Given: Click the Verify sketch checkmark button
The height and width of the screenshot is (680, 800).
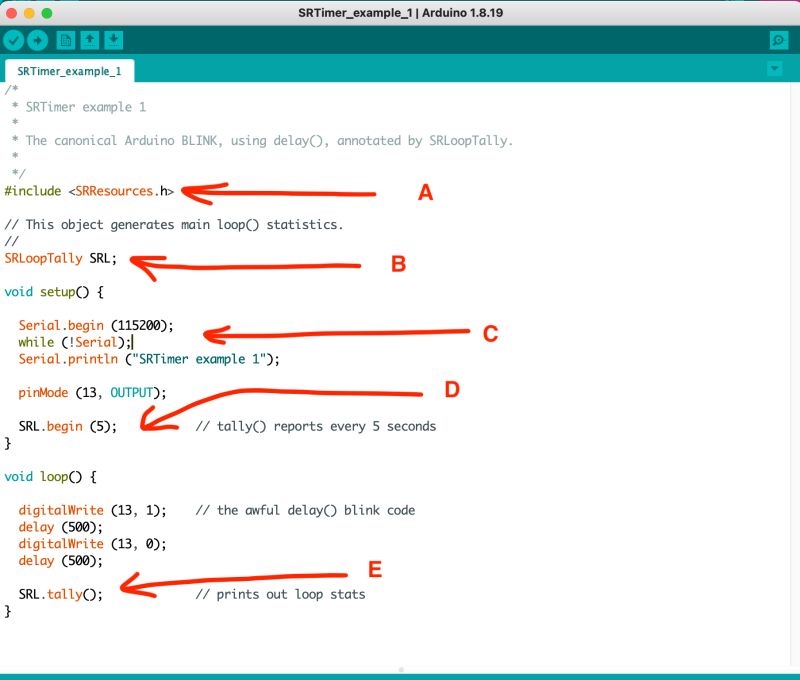Looking at the screenshot, I should [14, 40].
